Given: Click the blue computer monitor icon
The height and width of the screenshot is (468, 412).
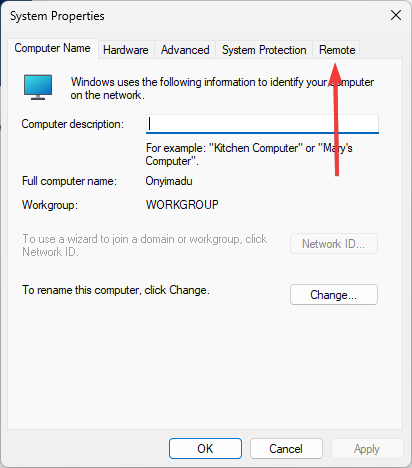Looking at the screenshot, I should [38, 87].
